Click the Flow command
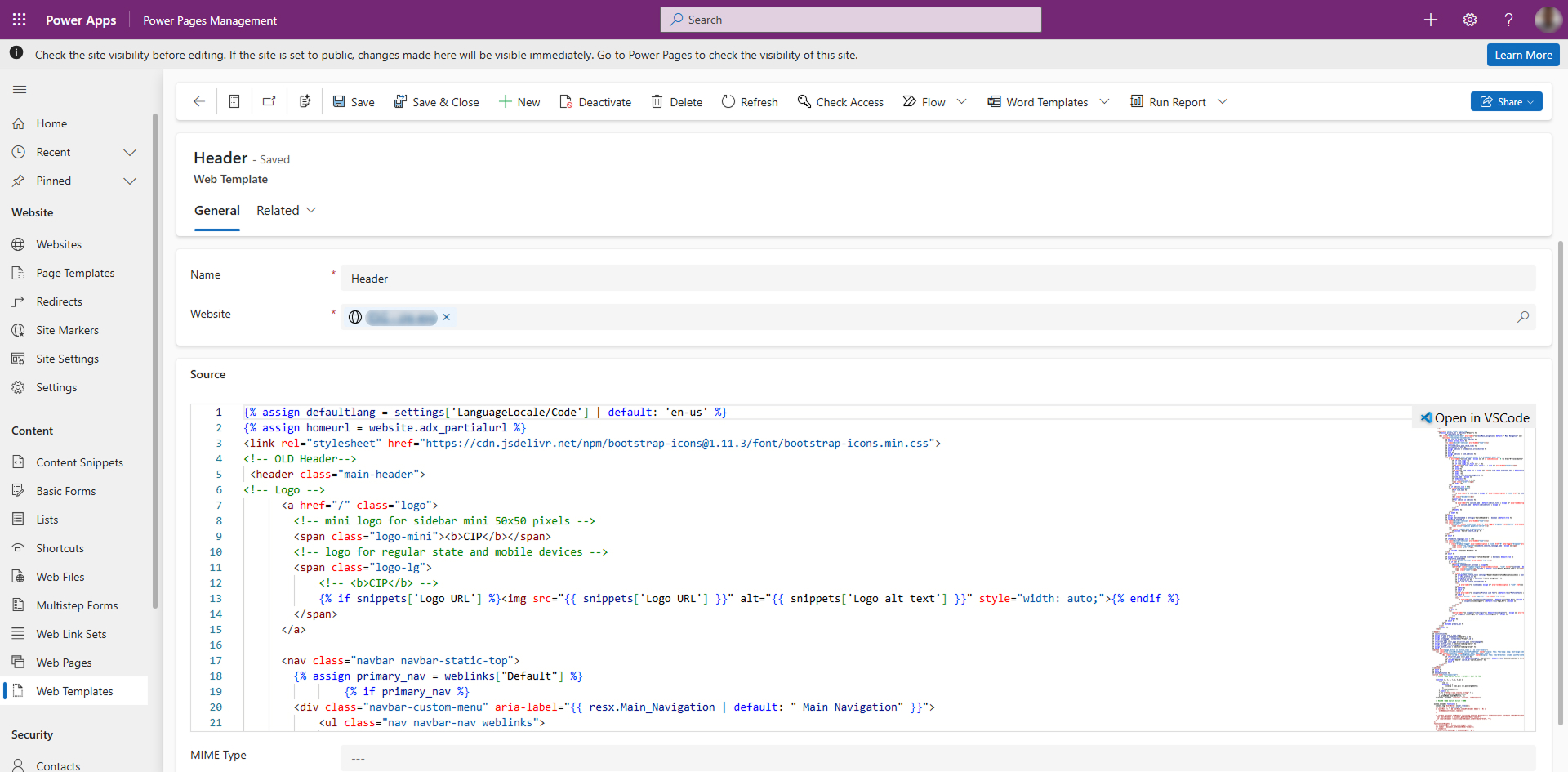The height and width of the screenshot is (772, 1568). click(924, 102)
